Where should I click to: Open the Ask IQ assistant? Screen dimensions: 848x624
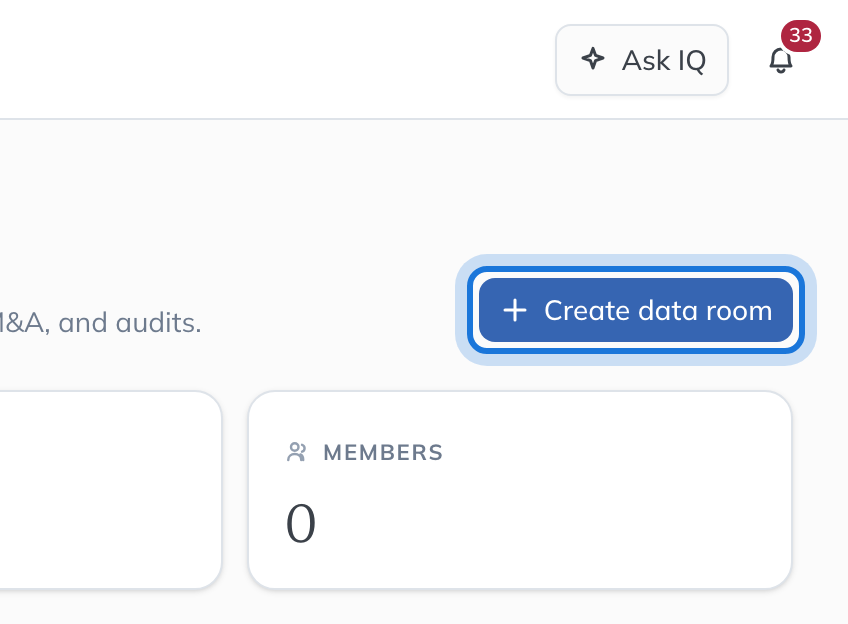(x=641, y=60)
